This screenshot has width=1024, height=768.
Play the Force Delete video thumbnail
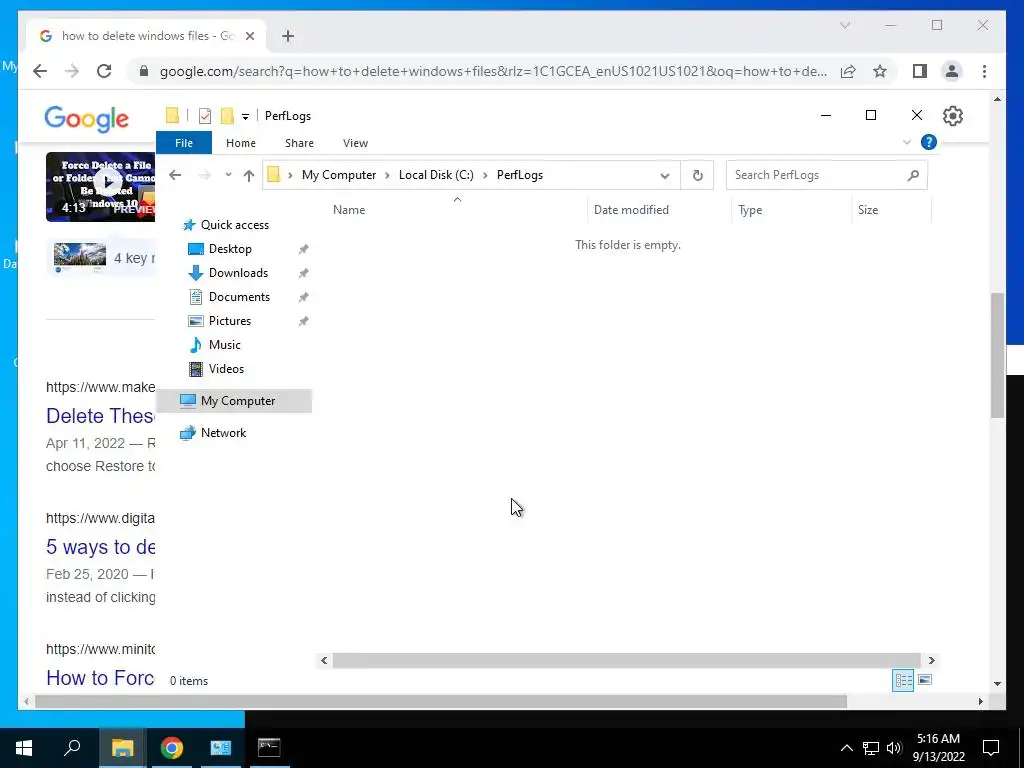point(101,187)
